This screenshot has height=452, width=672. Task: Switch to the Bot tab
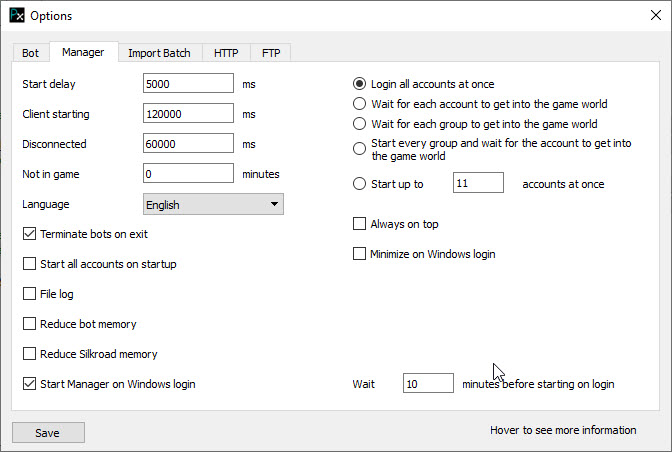(x=30, y=53)
